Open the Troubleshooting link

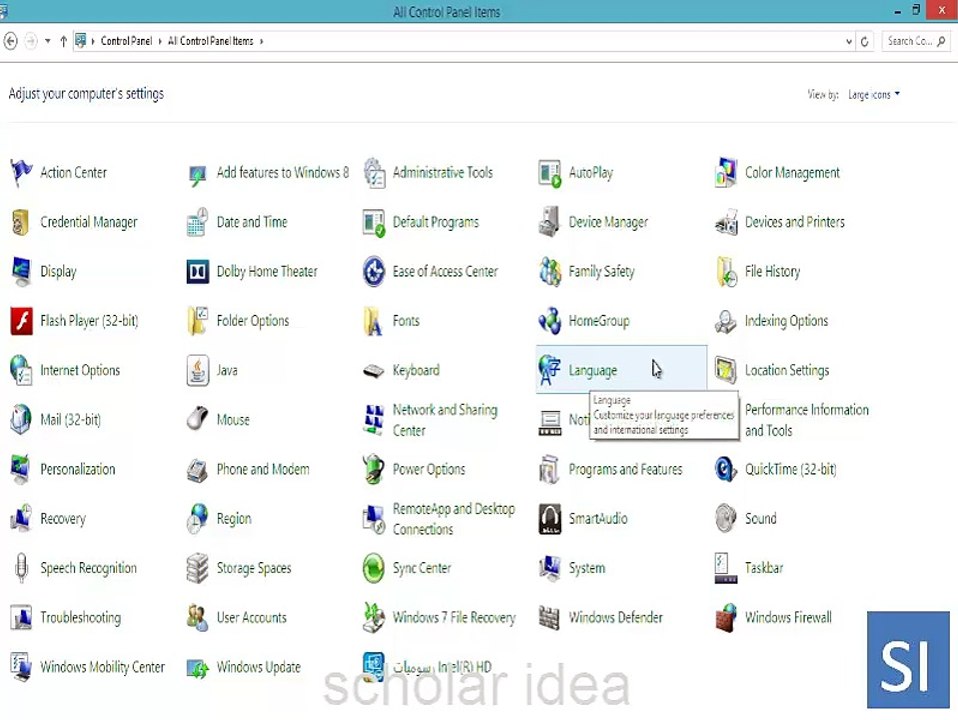coord(81,618)
